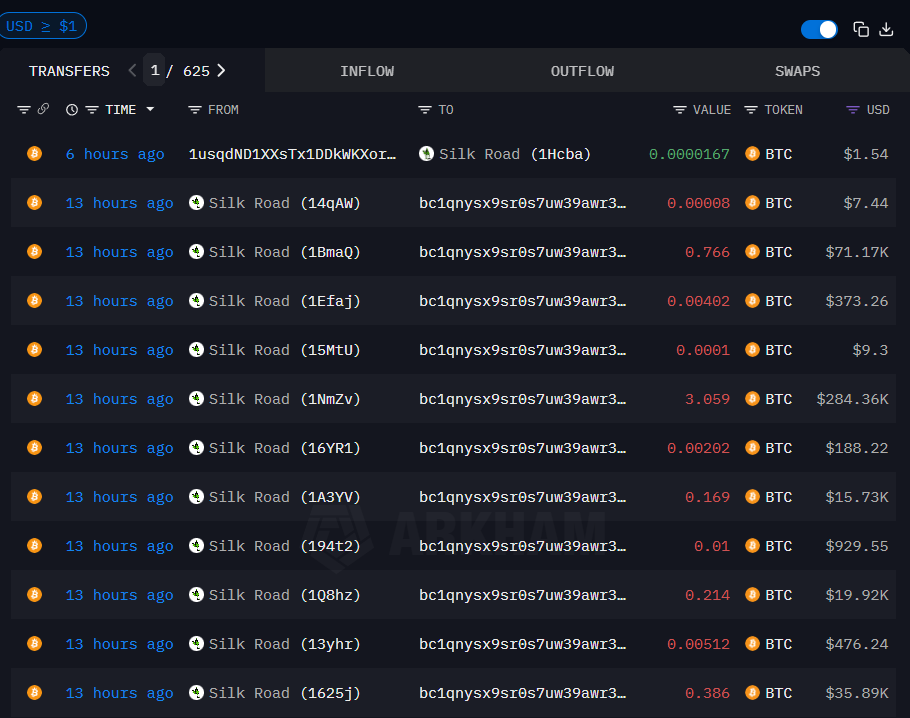
Task: Open the VALUE column filter icon
Action: pyautogui.click(x=680, y=110)
